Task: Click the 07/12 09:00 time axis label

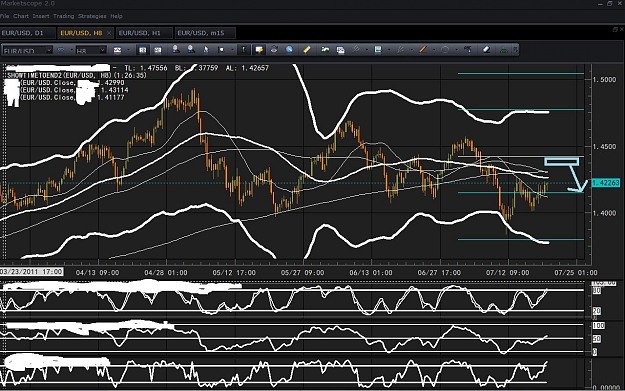Action: pos(507,273)
